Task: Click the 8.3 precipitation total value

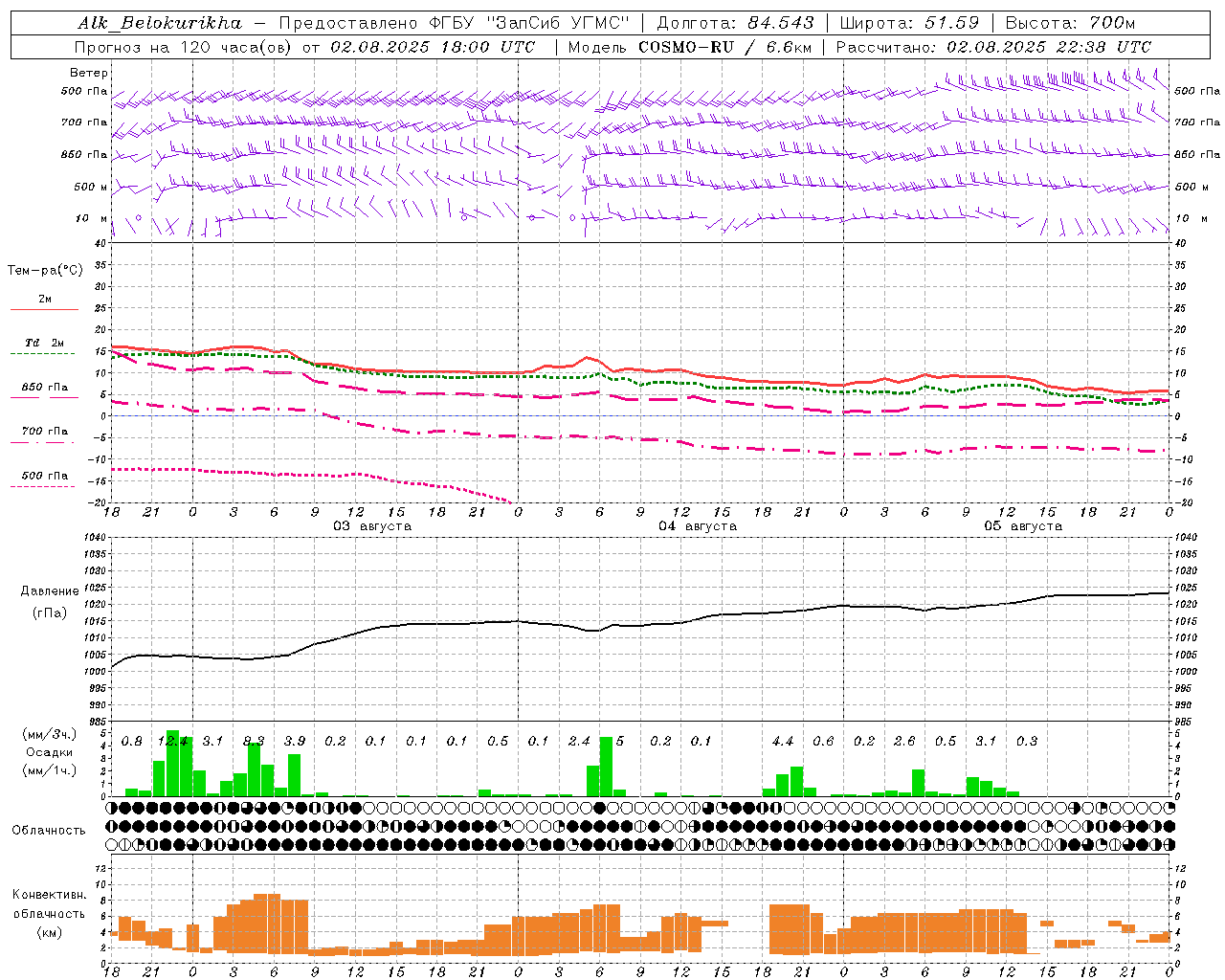Action: [254, 741]
